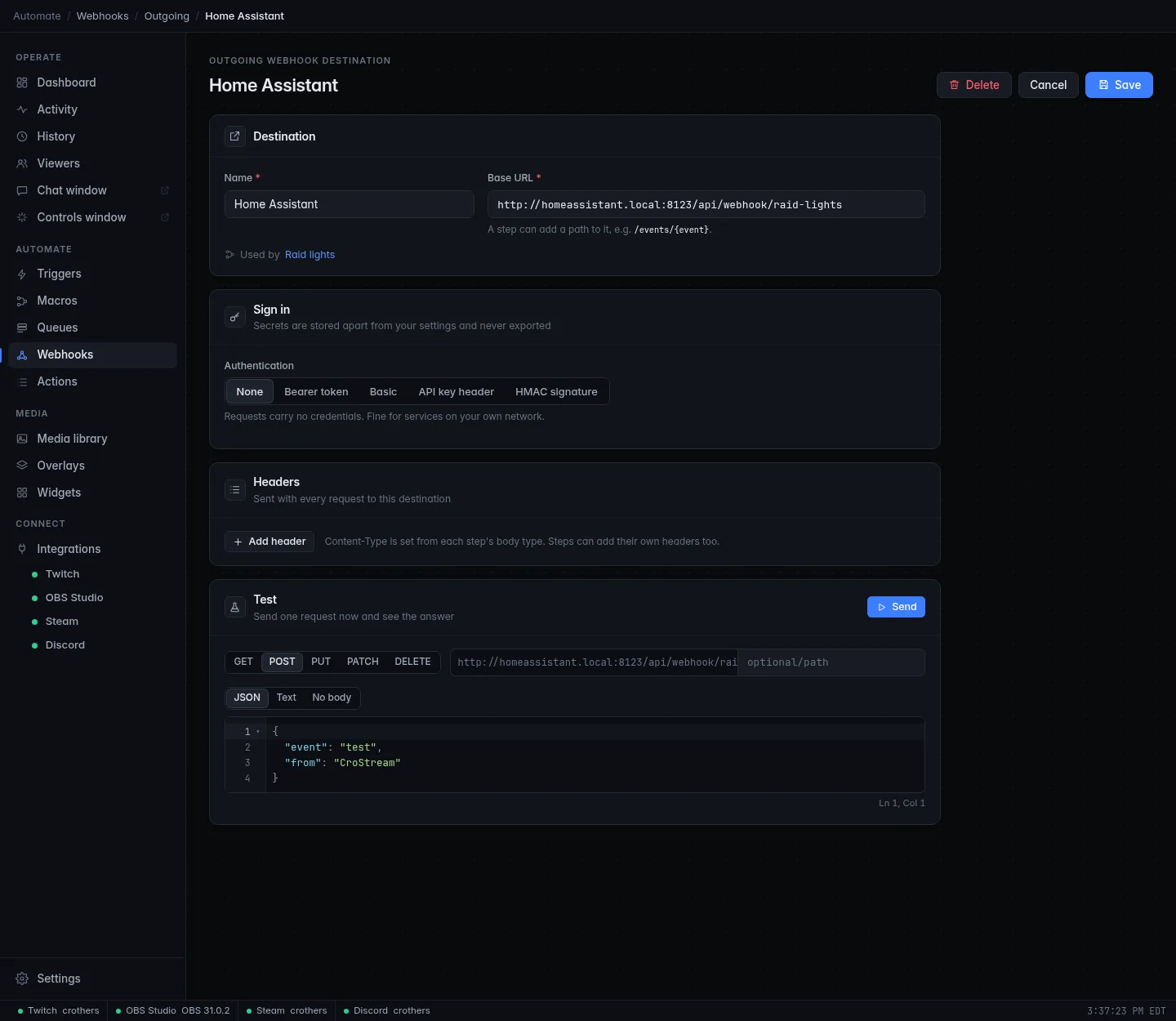Set body type to Text
The image size is (1176, 1021).
click(286, 698)
